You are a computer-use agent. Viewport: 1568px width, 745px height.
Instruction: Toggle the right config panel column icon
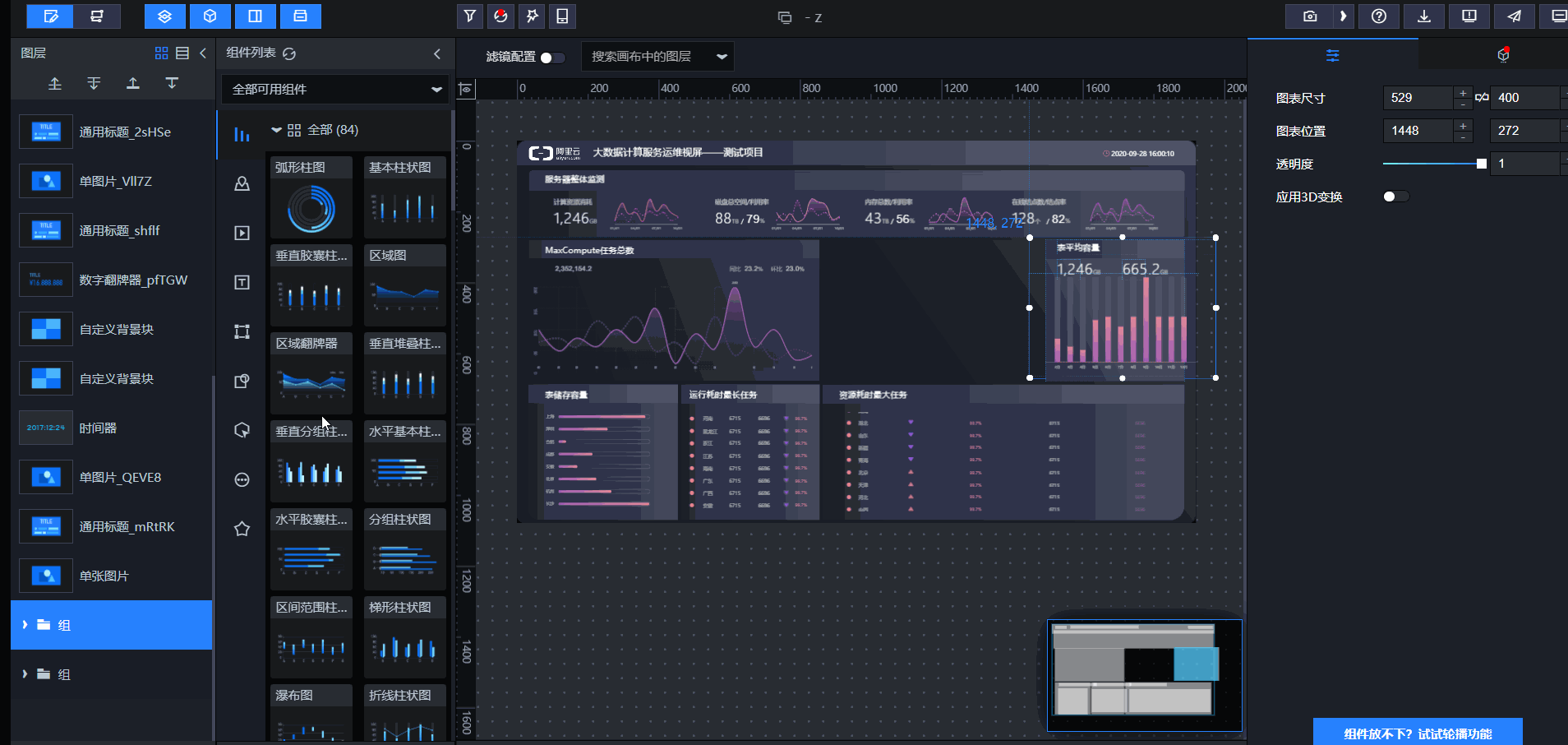pos(256,16)
